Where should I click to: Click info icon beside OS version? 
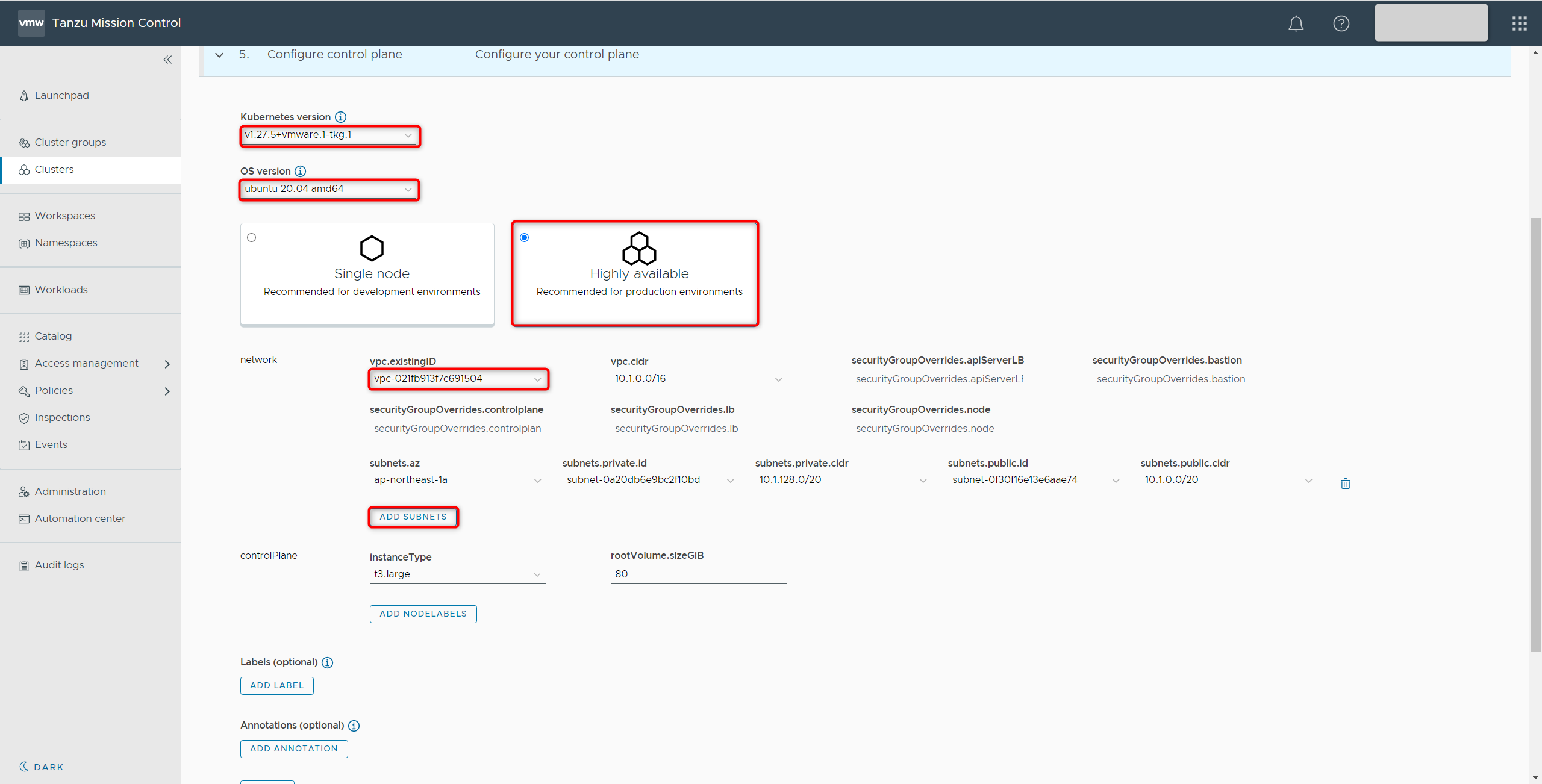click(x=300, y=171)
